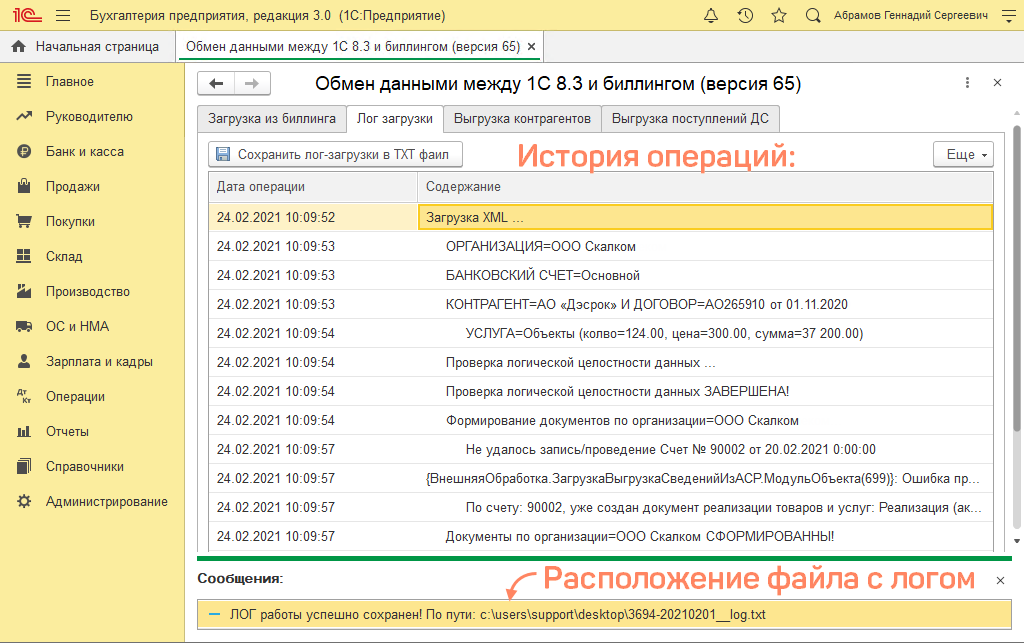Expand the Еще dropdown menu
Image resolution: width=1024 pixels, height=643 pixels.
pyautogui.click(x=964, y=155)
